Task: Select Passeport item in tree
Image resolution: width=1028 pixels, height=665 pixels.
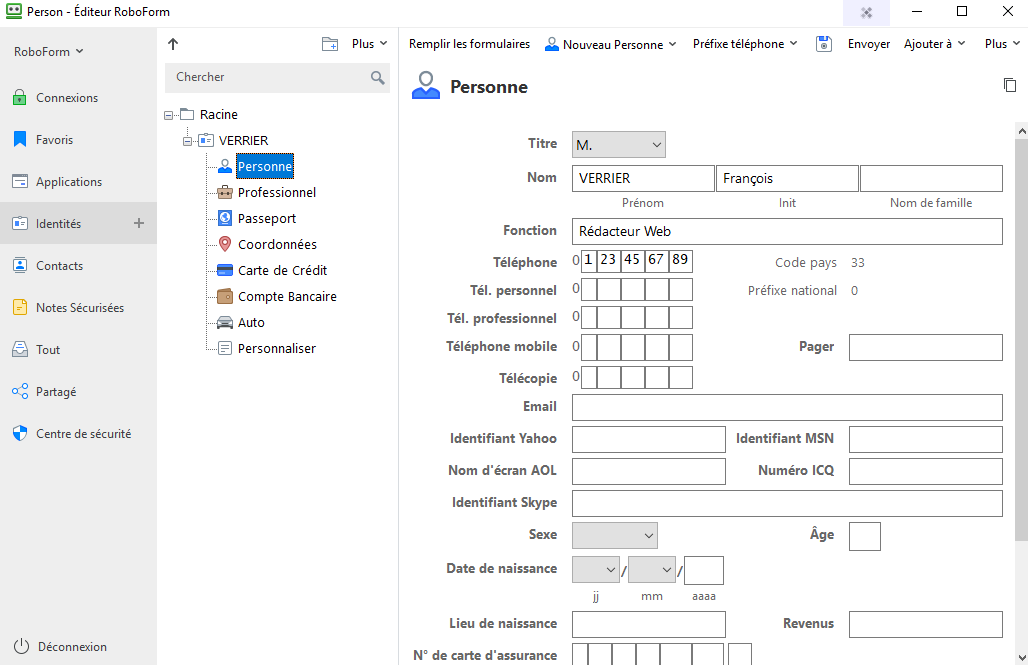Action: pos(257,218)
